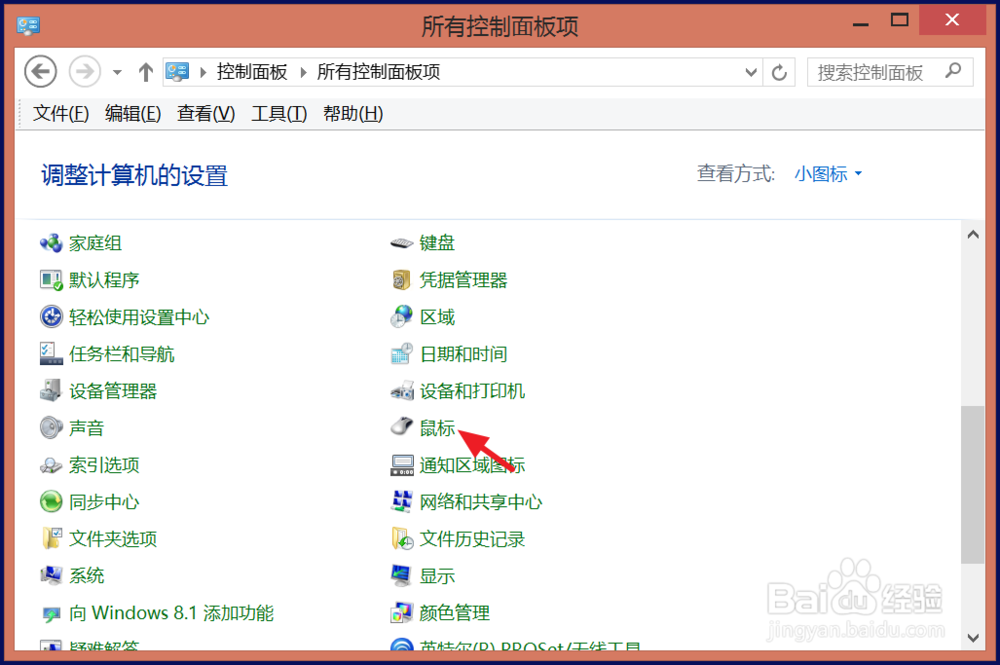Click the scrollbar up arrow
The height and width of the screenshot is (665, 1000).
point(973,235)
